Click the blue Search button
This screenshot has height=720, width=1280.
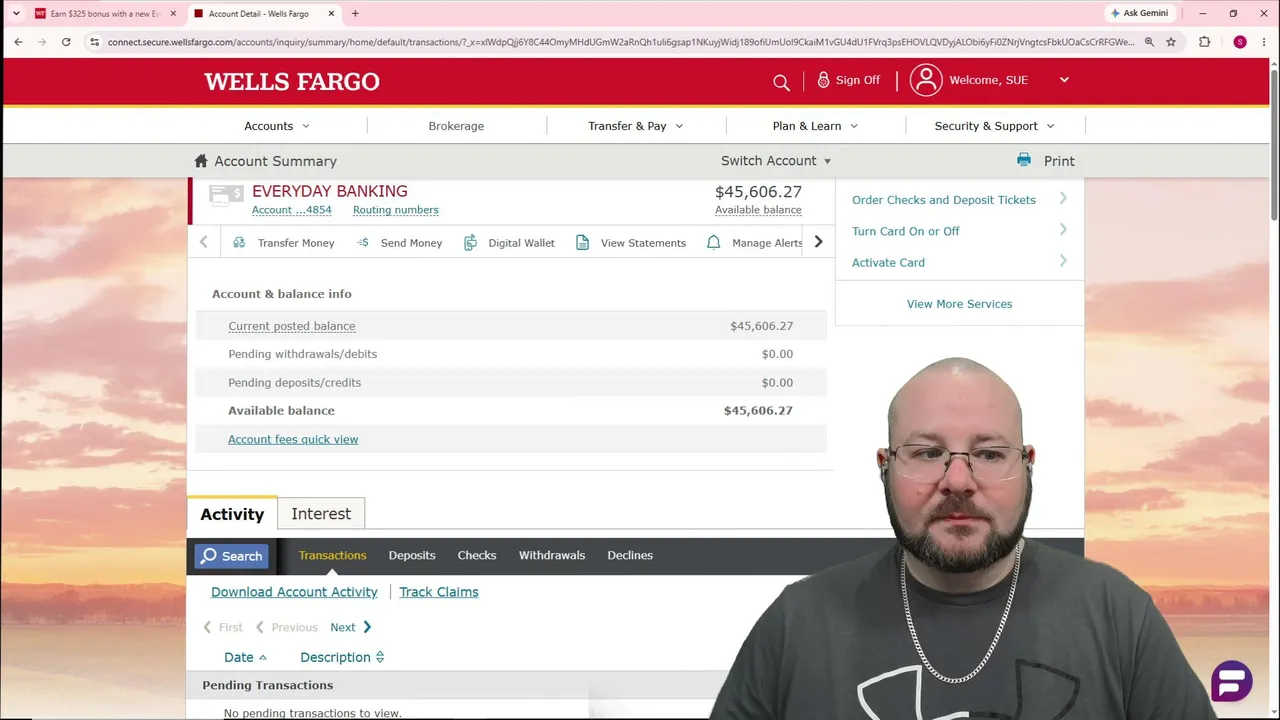pos(231,556)
